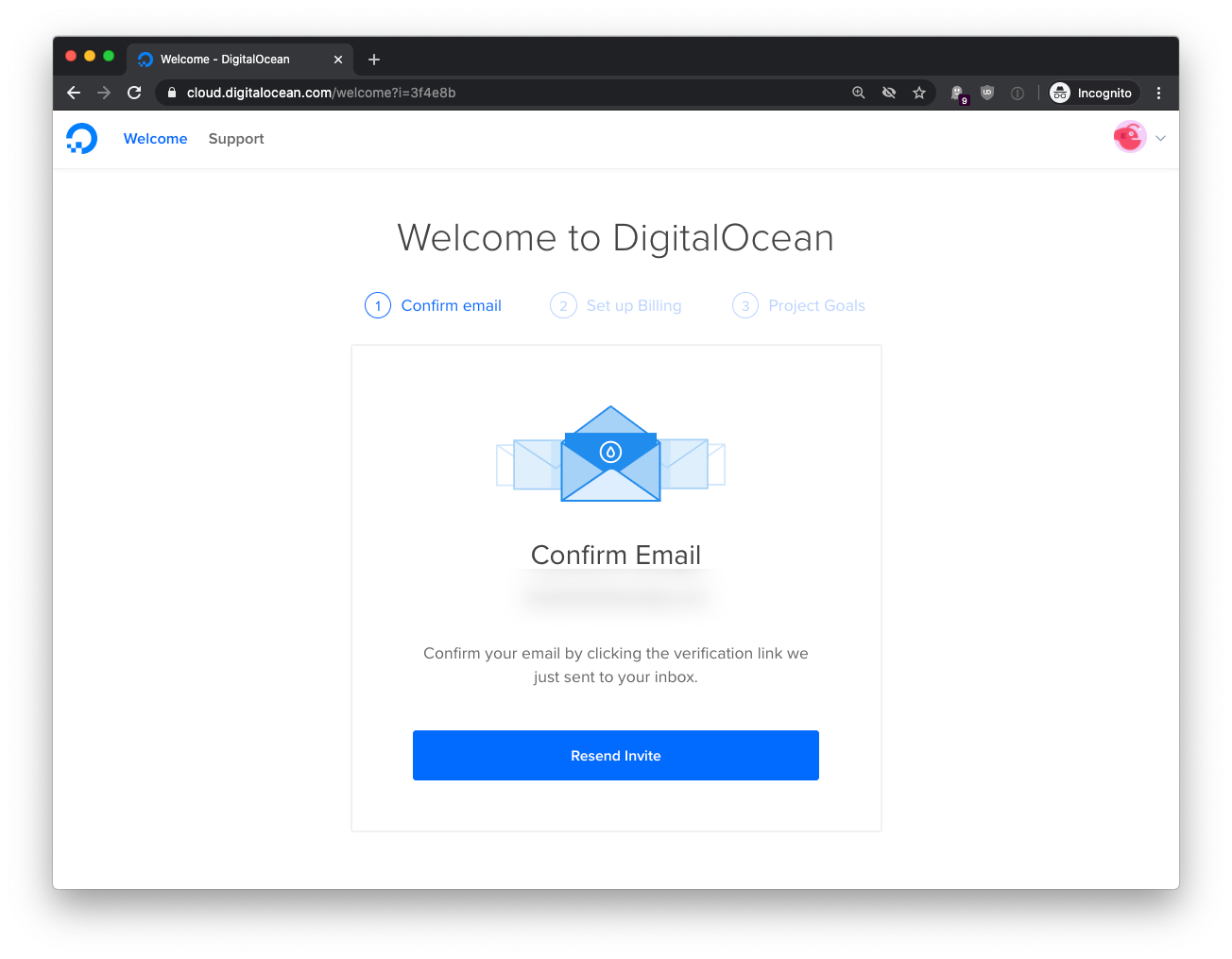Click the green fullscreen window button
Image resolution: width=1232 pixels, height=959 pixels.
[109, 56]
